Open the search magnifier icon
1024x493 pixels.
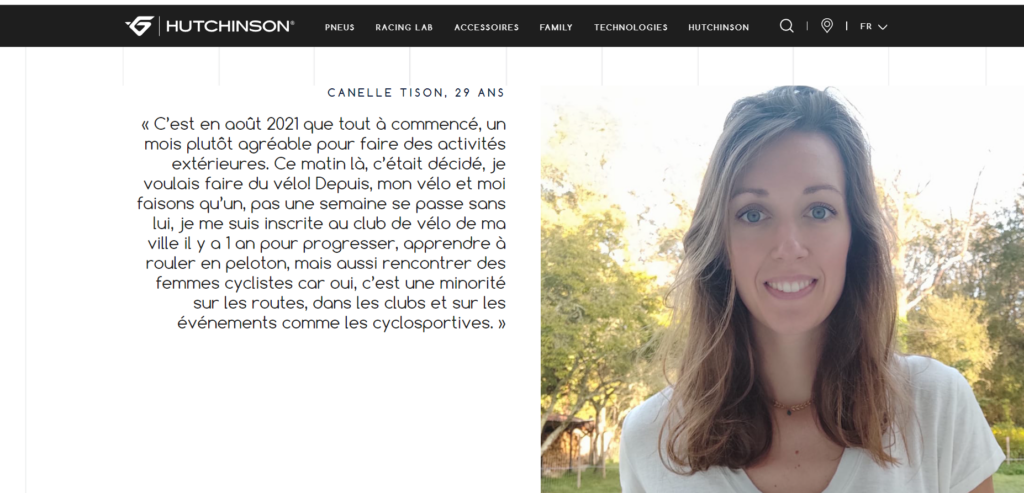(x=787, y=26)
